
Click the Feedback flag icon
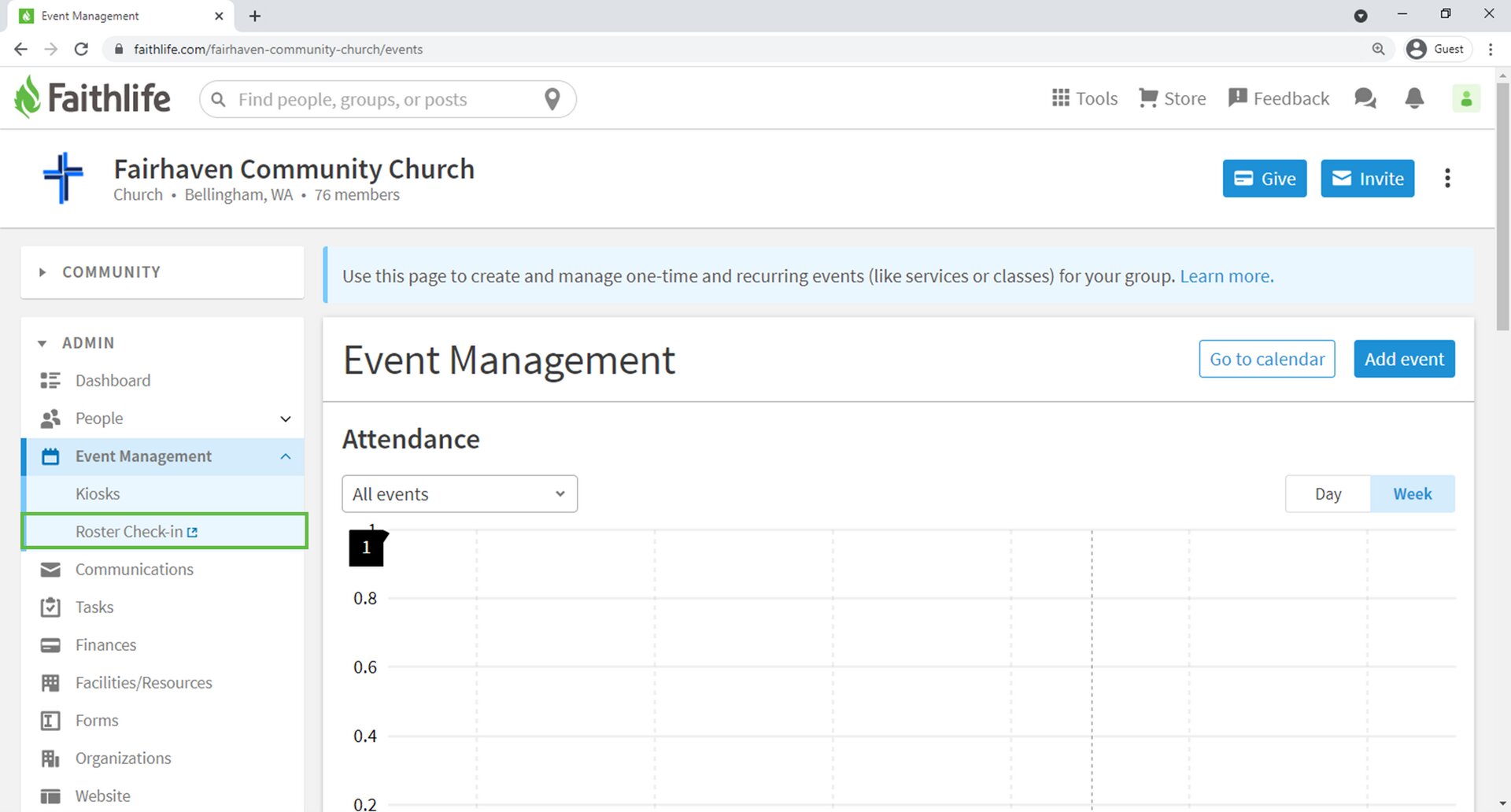point(1238,98)
